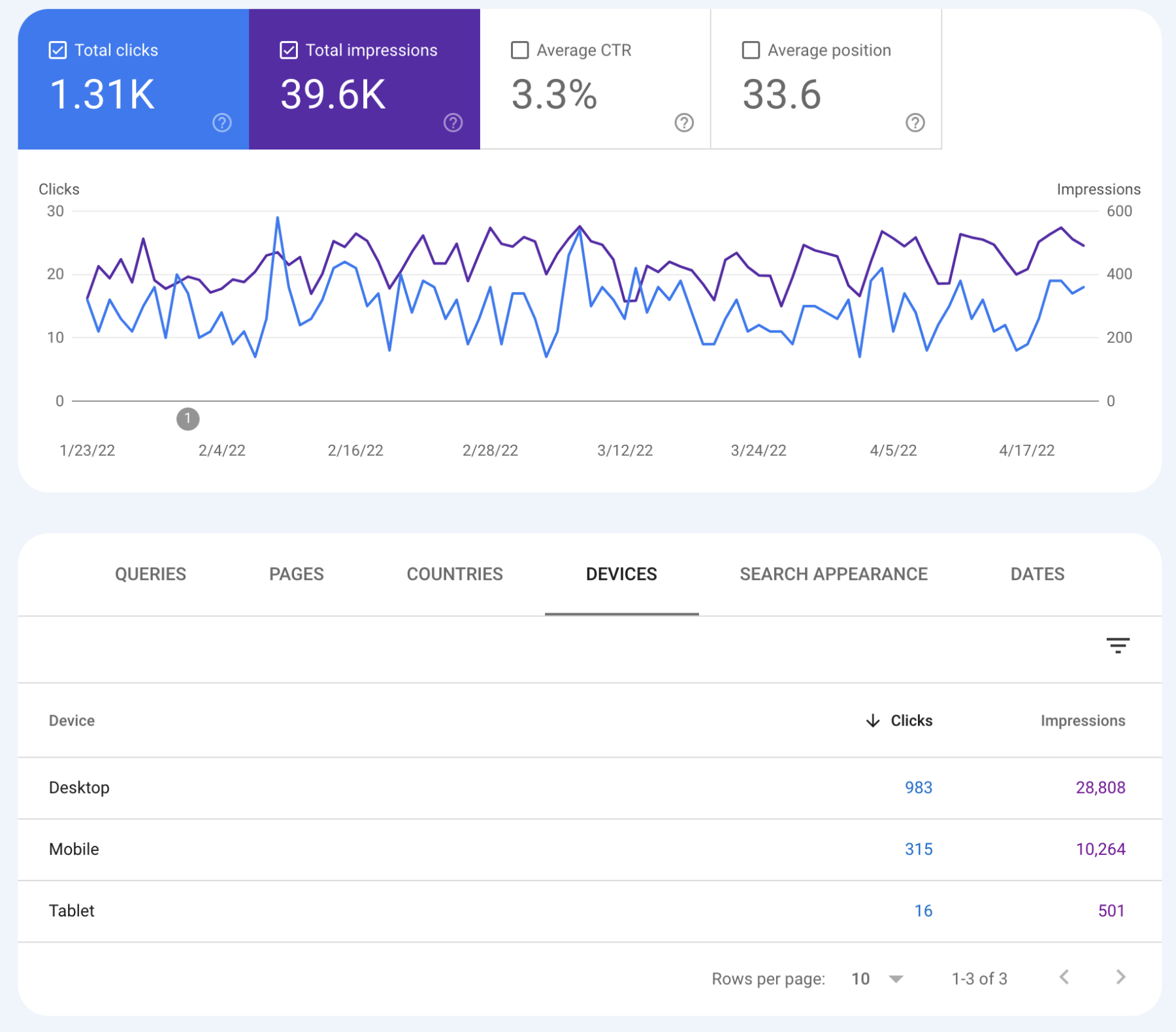Open the Dates tab
This screenshot has width=1176, height=1032.
1037,574
